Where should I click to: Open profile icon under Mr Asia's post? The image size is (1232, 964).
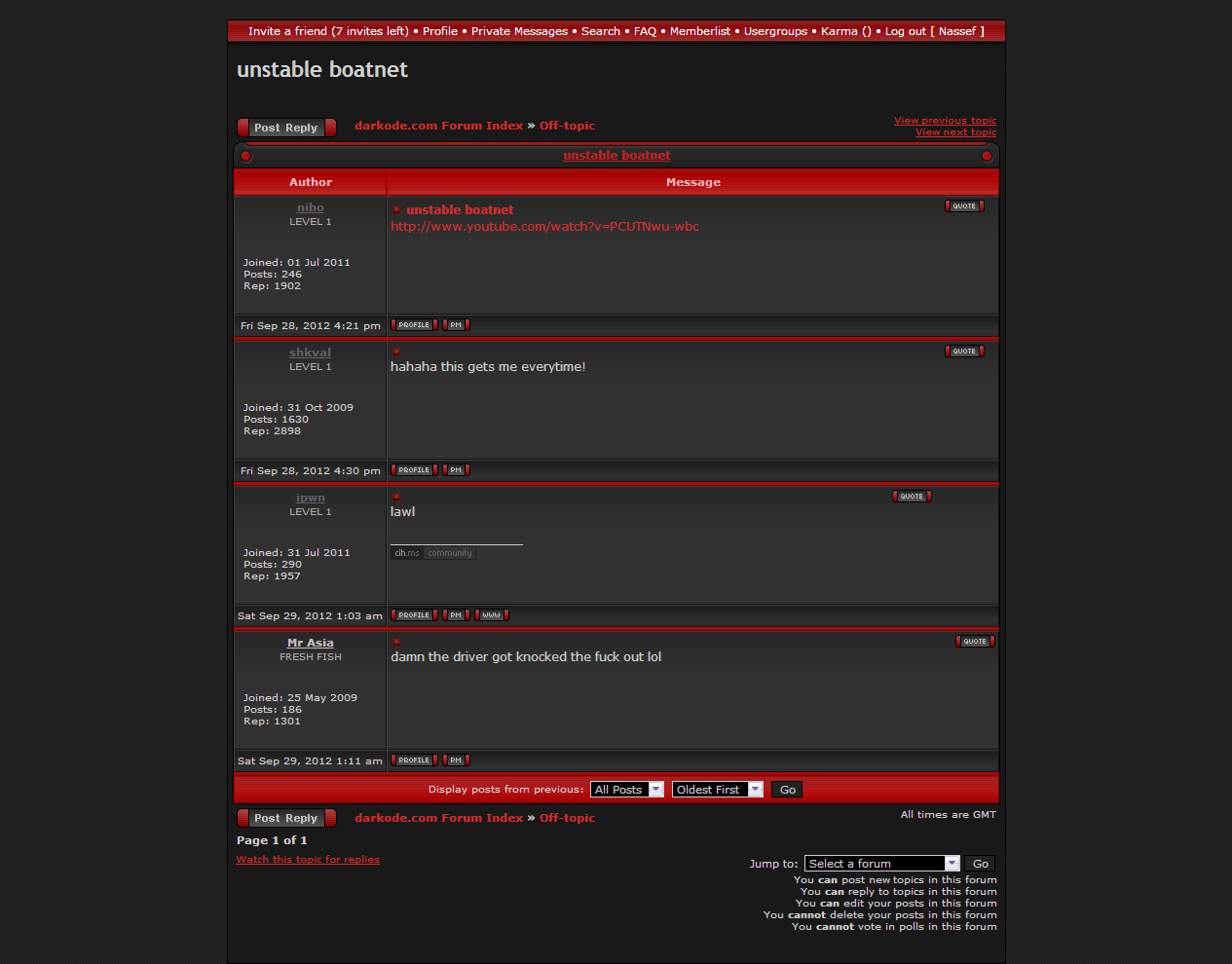414,760
